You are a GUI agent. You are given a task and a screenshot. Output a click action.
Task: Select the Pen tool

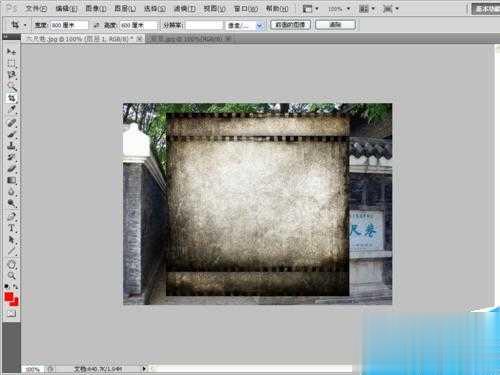point(11,217)
